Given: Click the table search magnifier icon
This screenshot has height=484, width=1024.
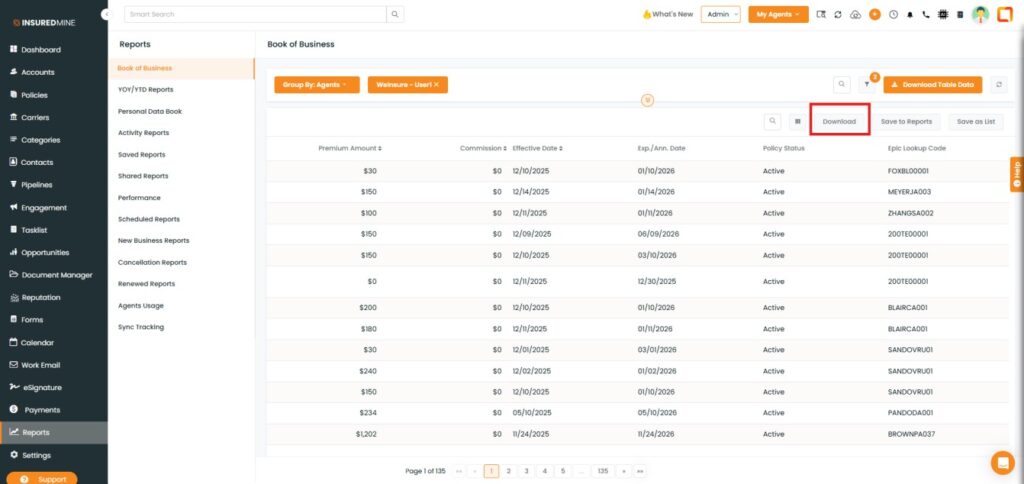Looking at the screenshot, I should point(772,121).
